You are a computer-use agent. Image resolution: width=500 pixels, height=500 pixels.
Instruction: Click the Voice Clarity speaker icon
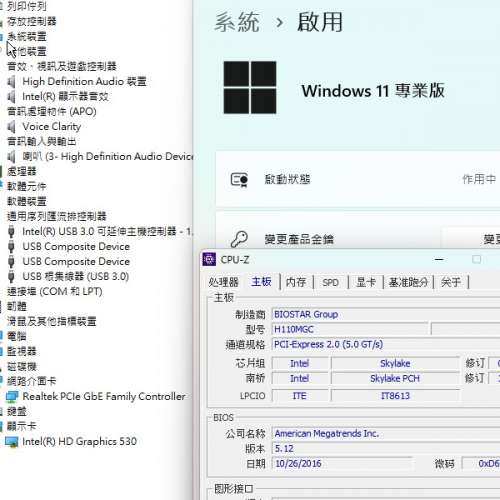point(11,127)
